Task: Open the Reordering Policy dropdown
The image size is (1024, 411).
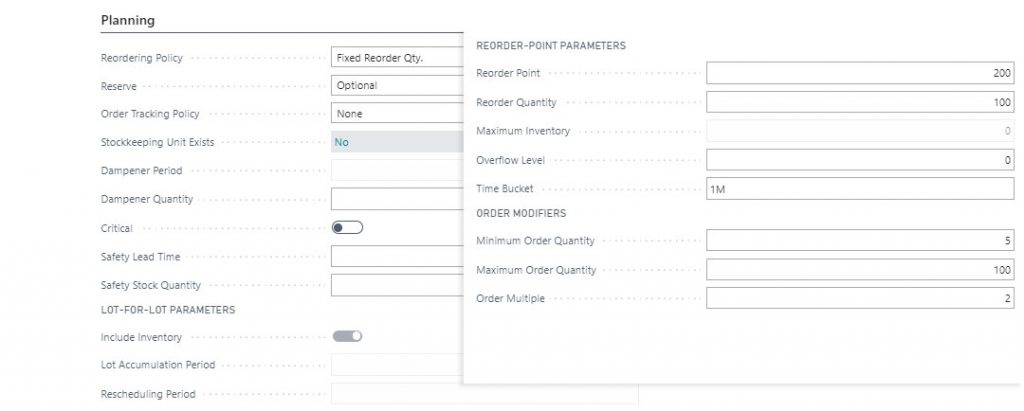Action: (x=396, y=58)
